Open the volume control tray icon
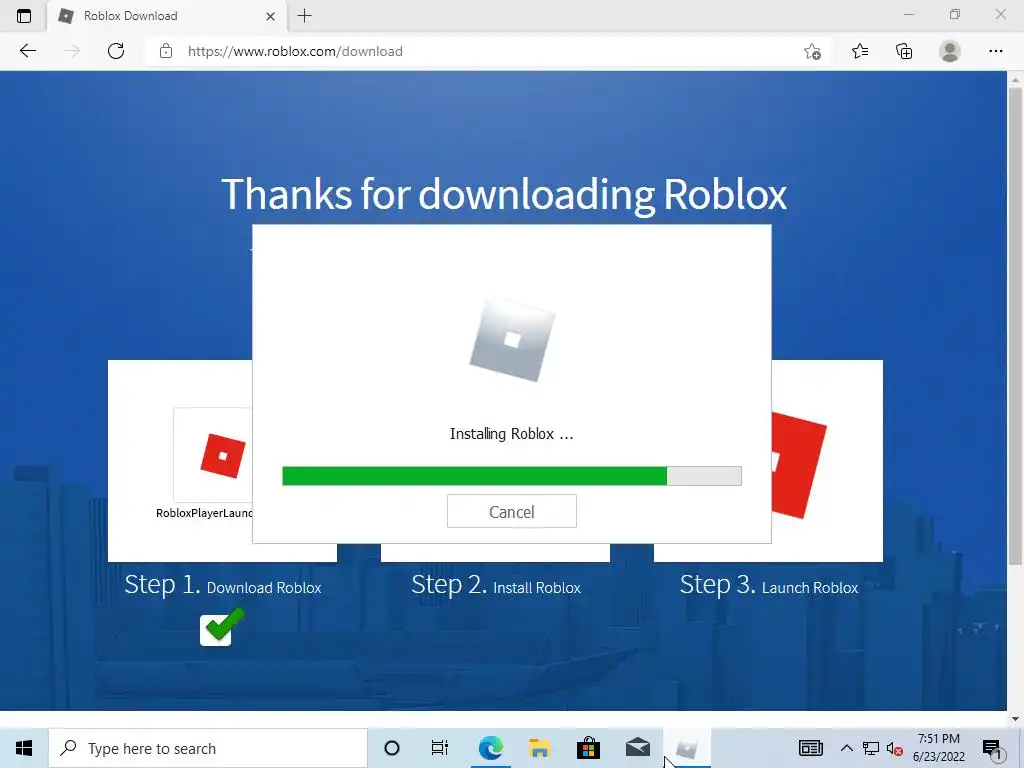The width and height of the screenshot is (1024, 768). pos(894,749)
